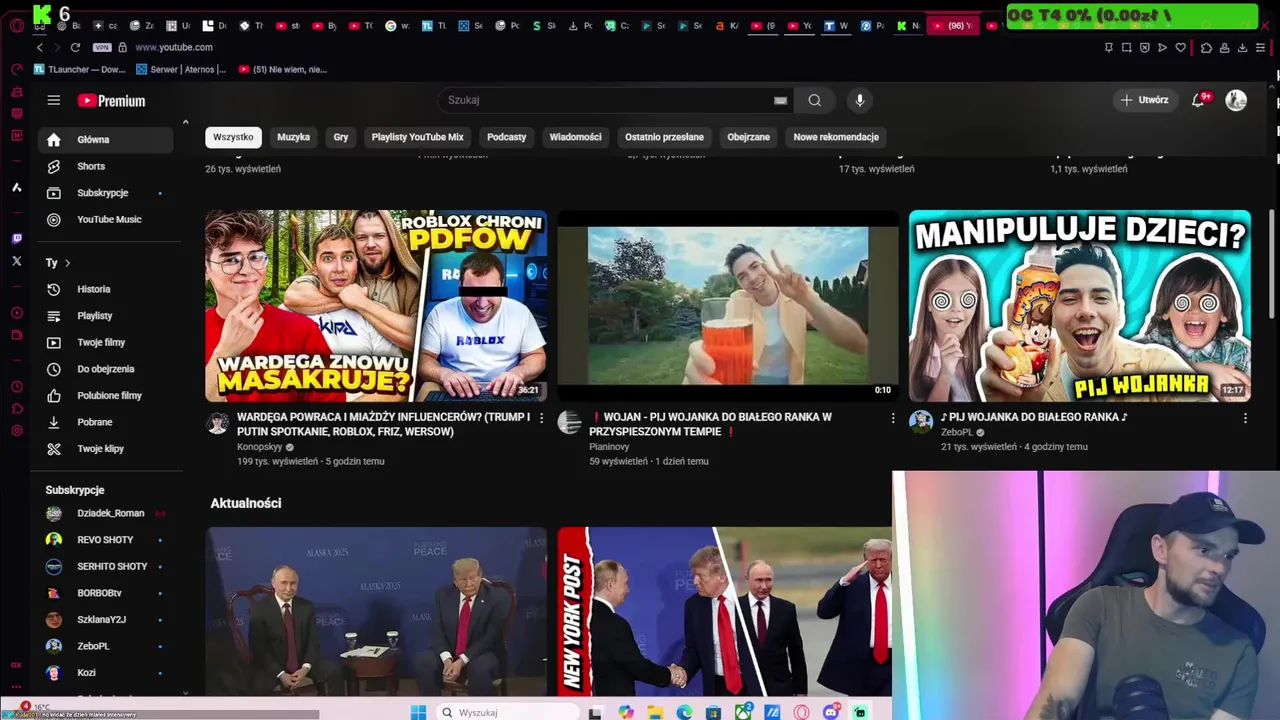The height and width of the screenshot is (720, 1280).
Task: Click the www.youtube.com address bar
Action: 174,47
